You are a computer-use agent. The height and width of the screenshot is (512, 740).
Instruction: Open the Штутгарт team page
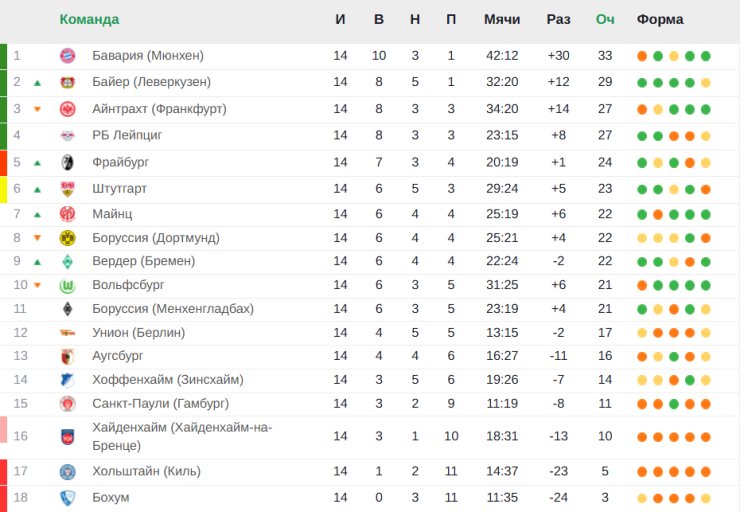(x=120, y=188)
